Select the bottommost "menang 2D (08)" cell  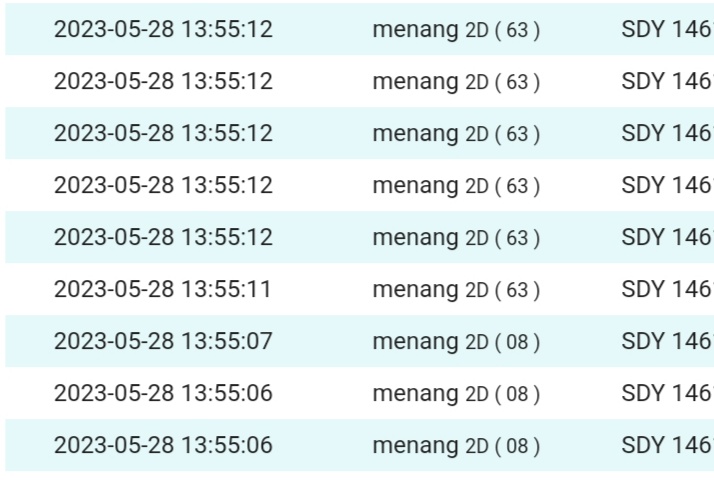(456, 446)
